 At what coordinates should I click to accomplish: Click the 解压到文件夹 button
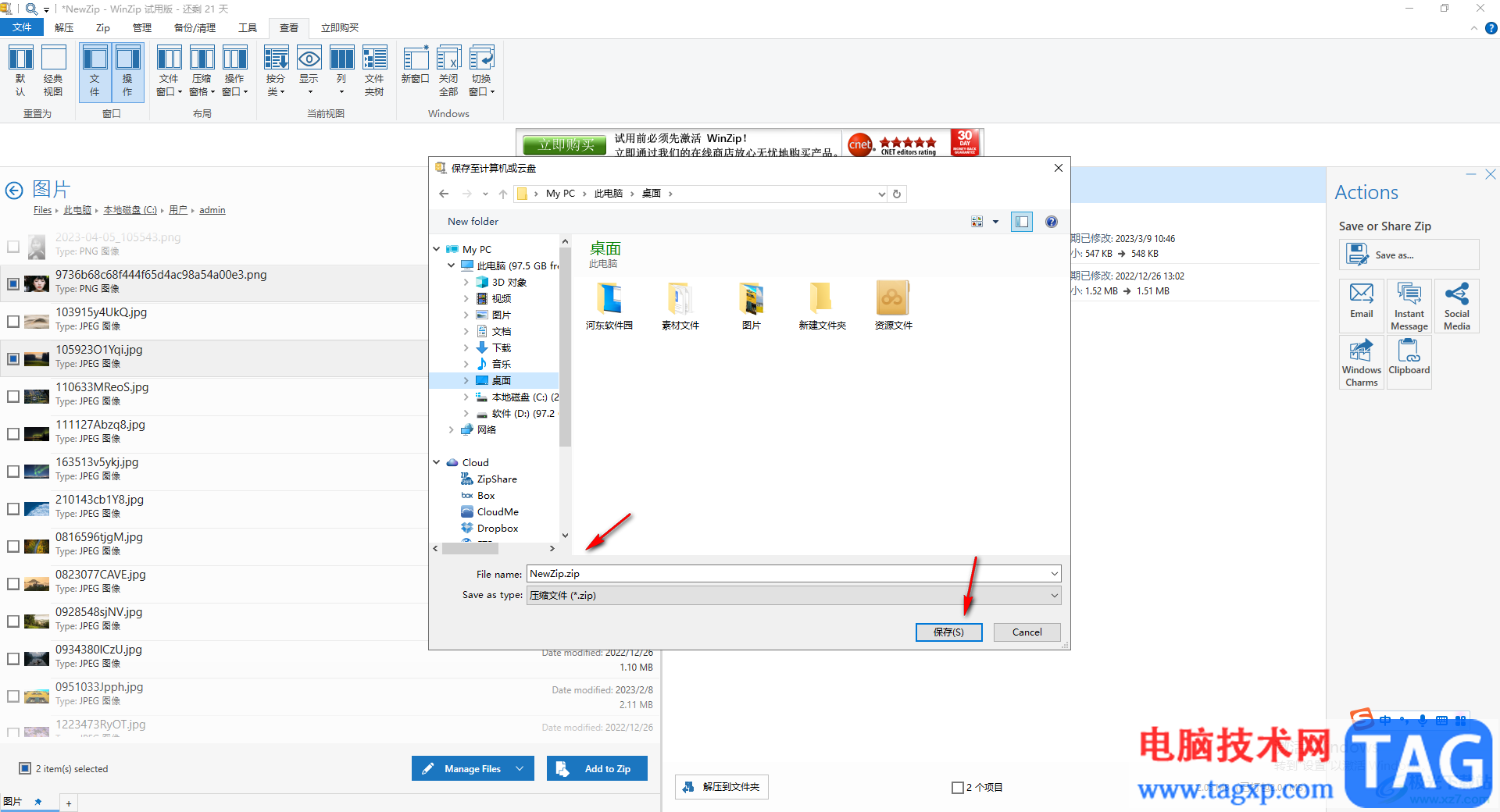click(722, 787)
